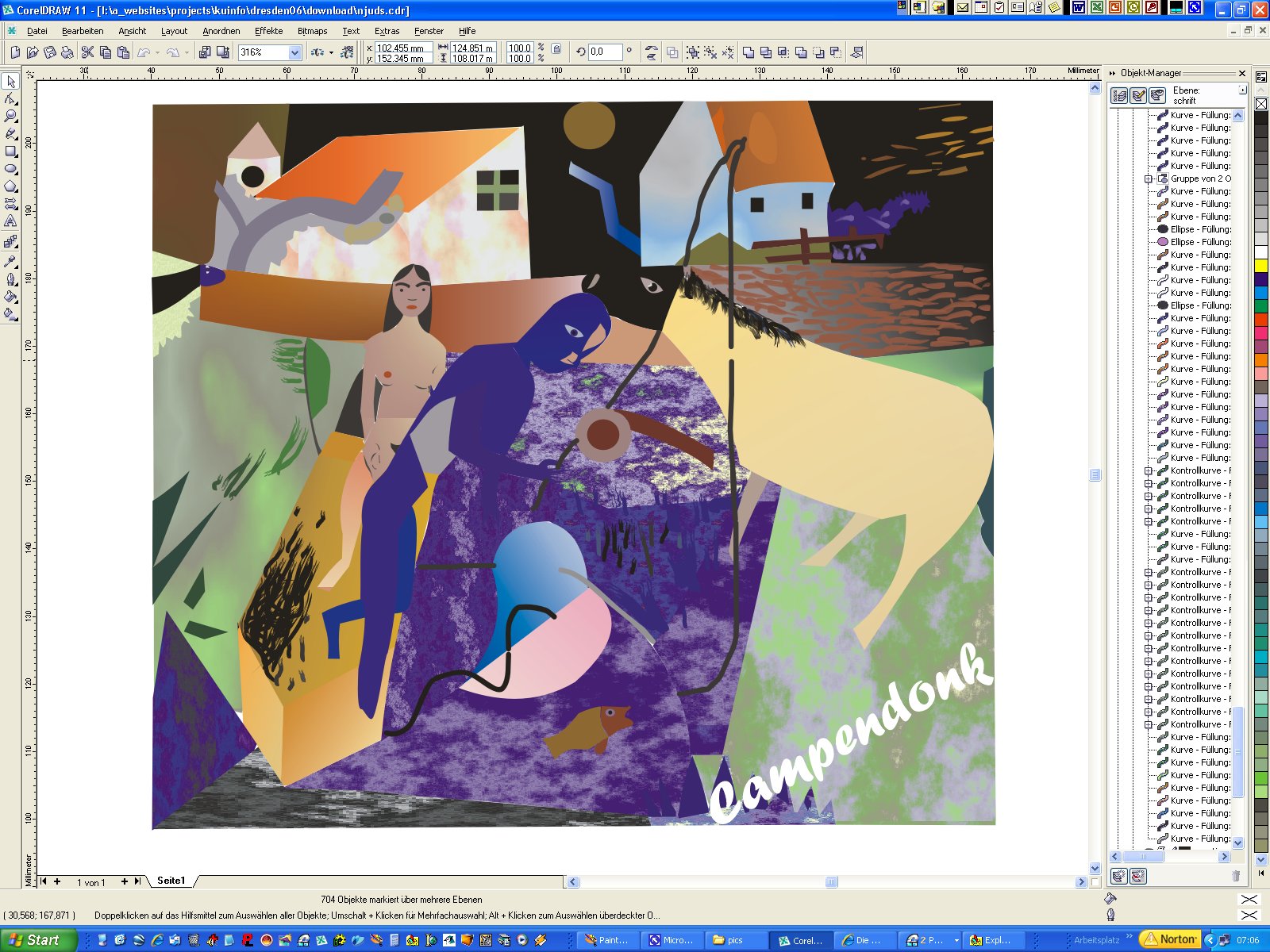The height and width of the screenshot is (952, 1270).
Task: Toggle the application launcher dropdown
Action: [x=331, y=52]
